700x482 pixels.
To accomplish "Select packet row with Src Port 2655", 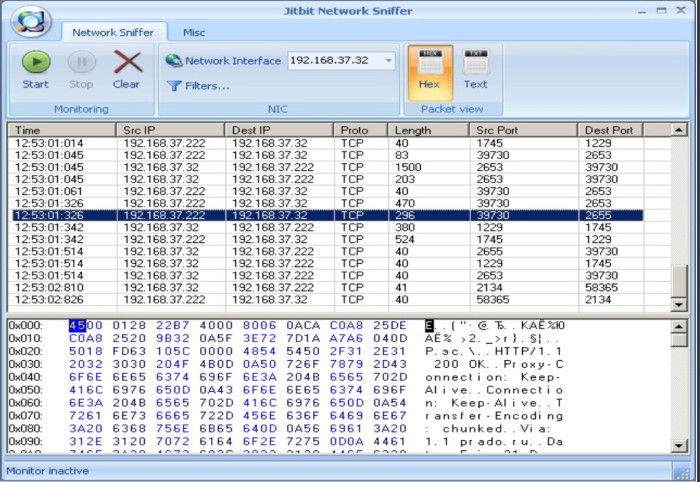I will (326, 252).
